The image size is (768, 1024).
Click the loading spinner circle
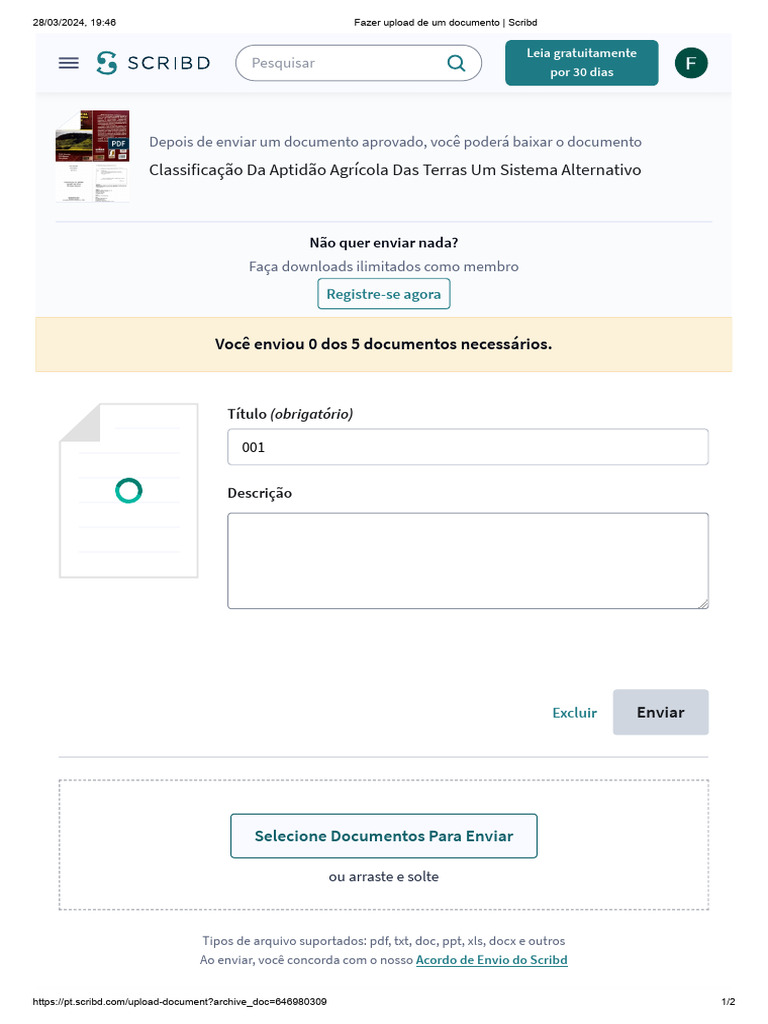pos(129,490)
